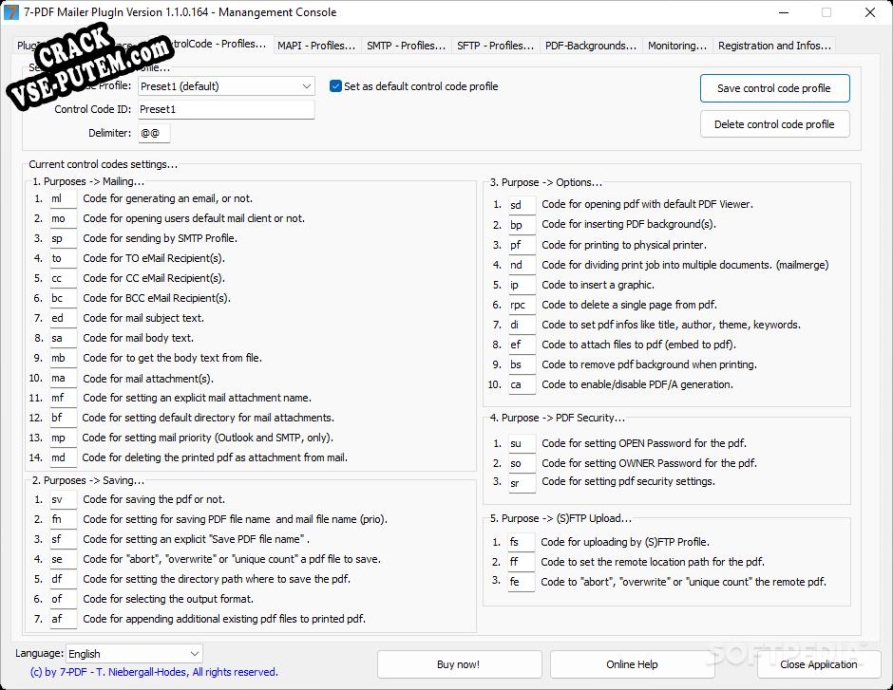The width and height of the screenshot is (893, 690).
Task: Click the 'af' code field for appending pdf files
Action: click(63, 619)
